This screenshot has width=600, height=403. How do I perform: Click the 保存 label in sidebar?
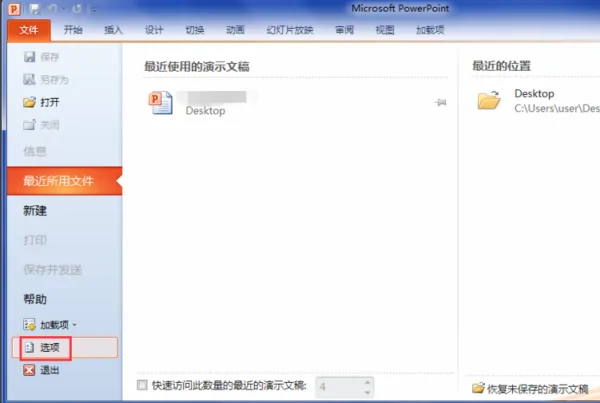point(50,57)
